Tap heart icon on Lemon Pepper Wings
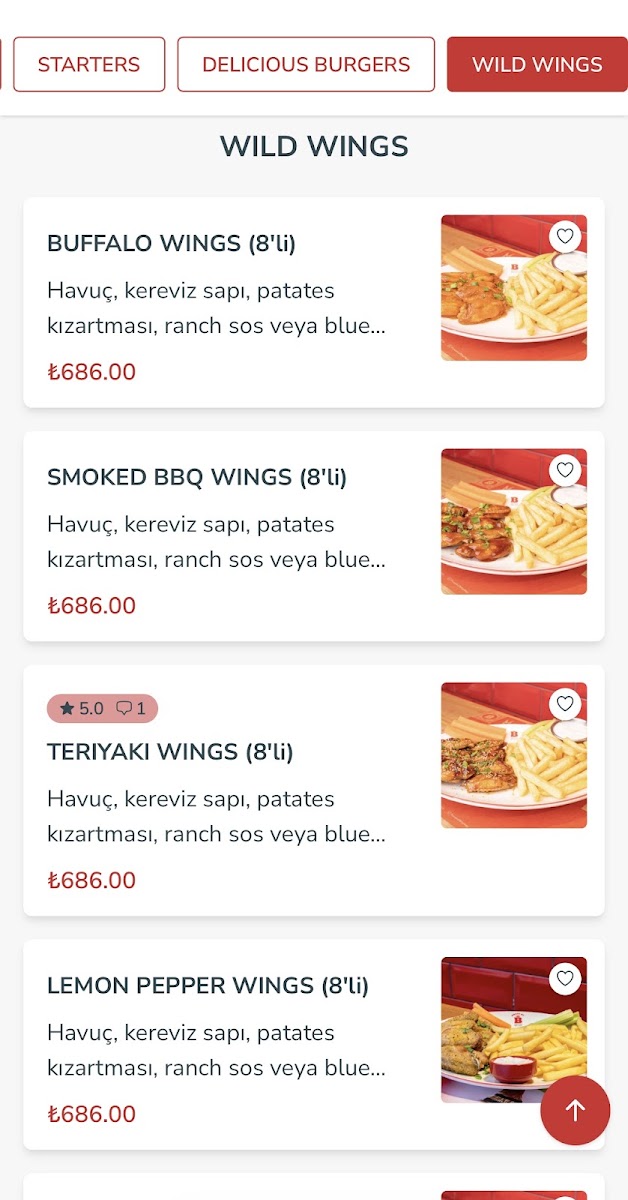Screen dimensions: 628x1200 coord(565,978)
